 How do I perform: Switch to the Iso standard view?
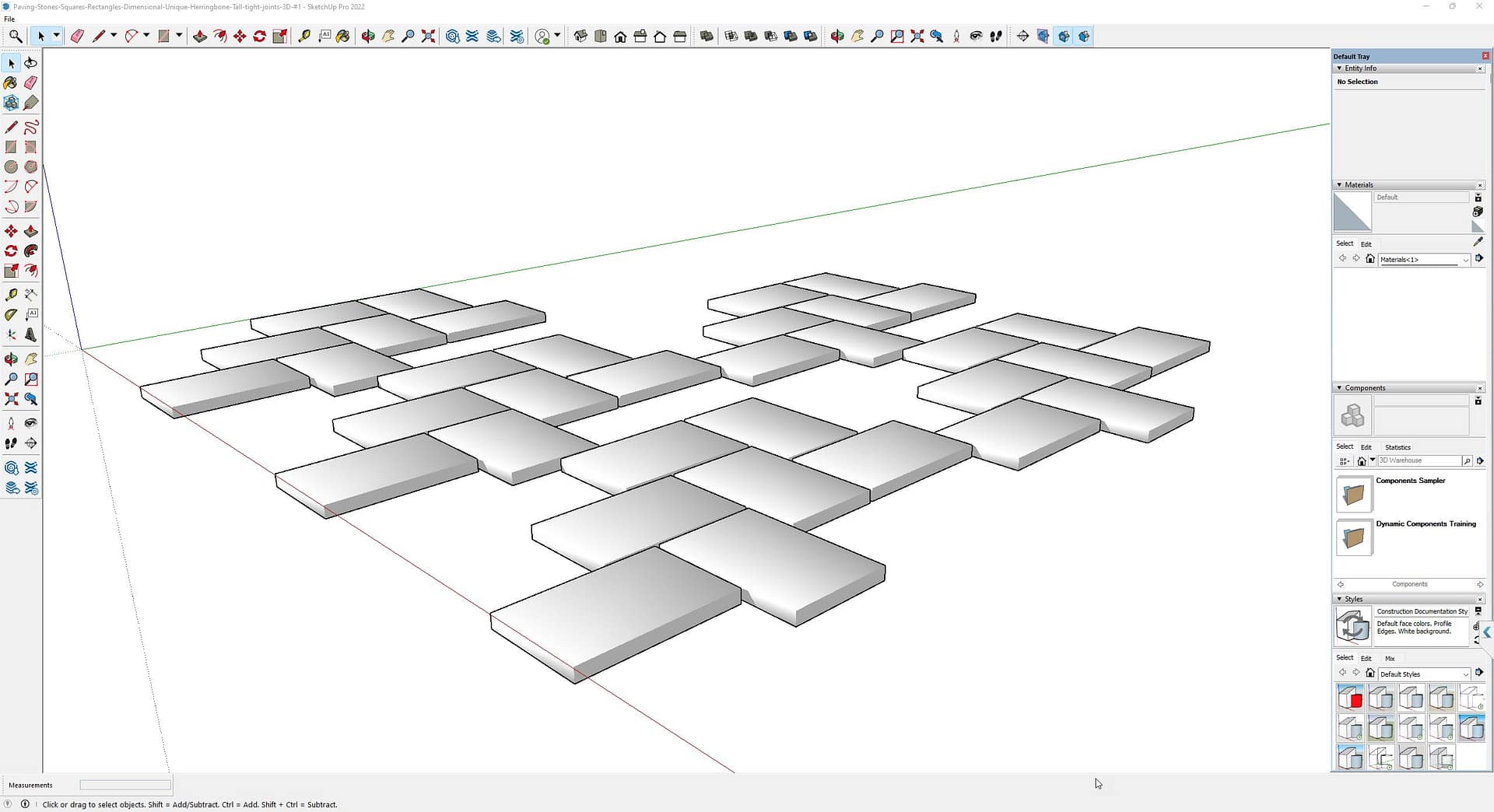(x=580, y=37)
